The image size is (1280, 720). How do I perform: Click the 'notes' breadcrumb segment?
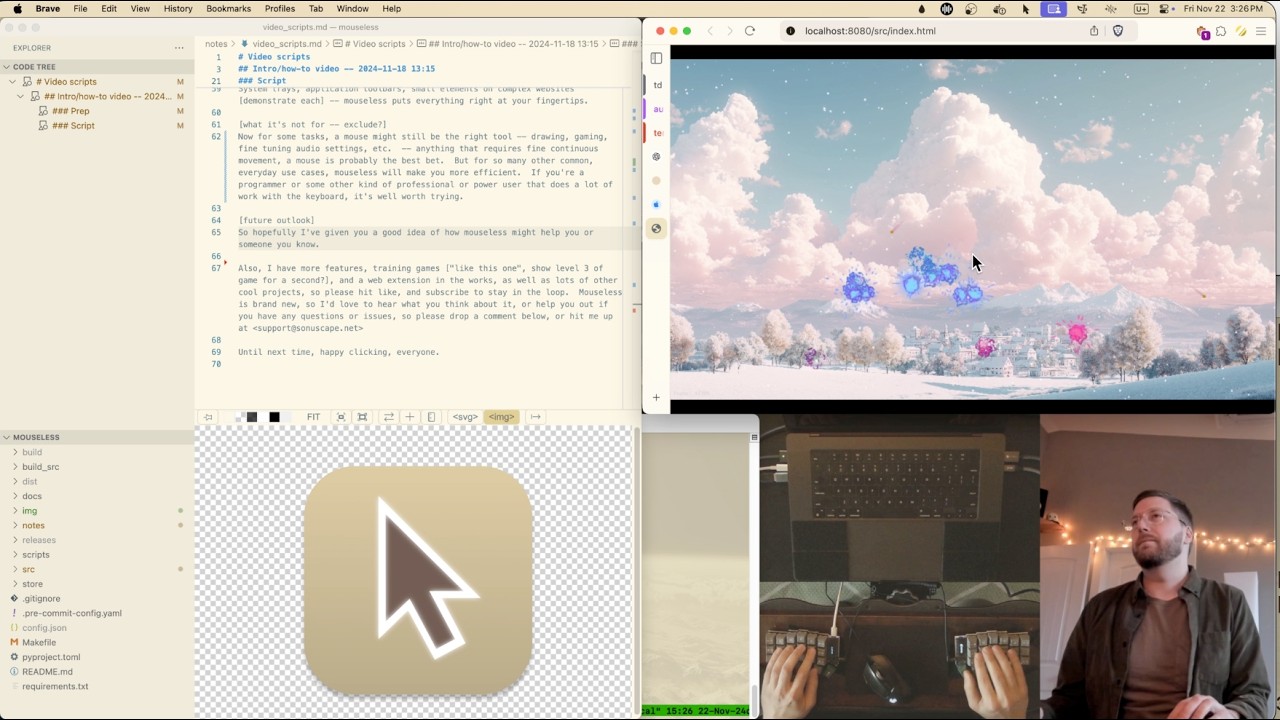(x=216, y=44)
